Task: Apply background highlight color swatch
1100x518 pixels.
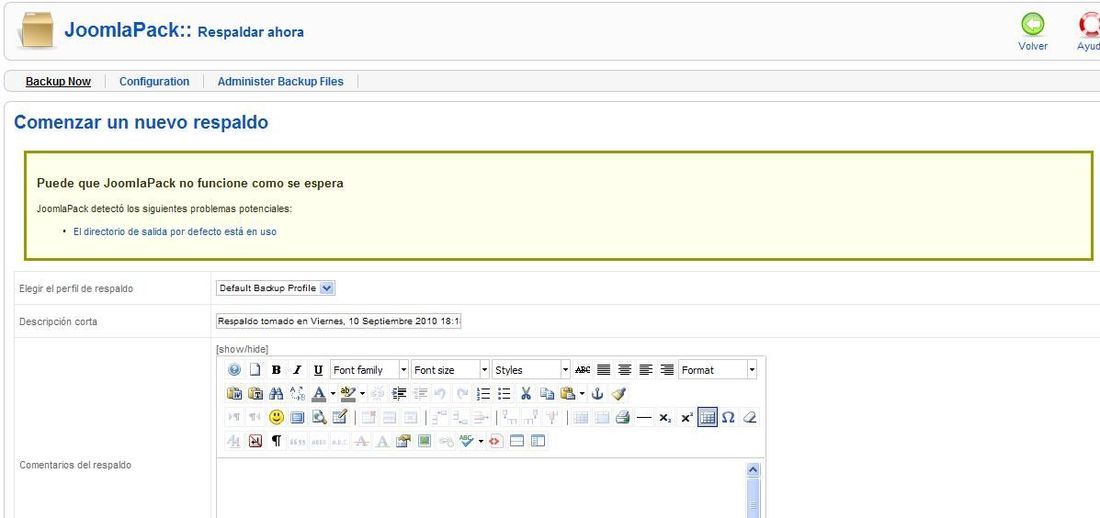Action: click(x=348, y=394)
